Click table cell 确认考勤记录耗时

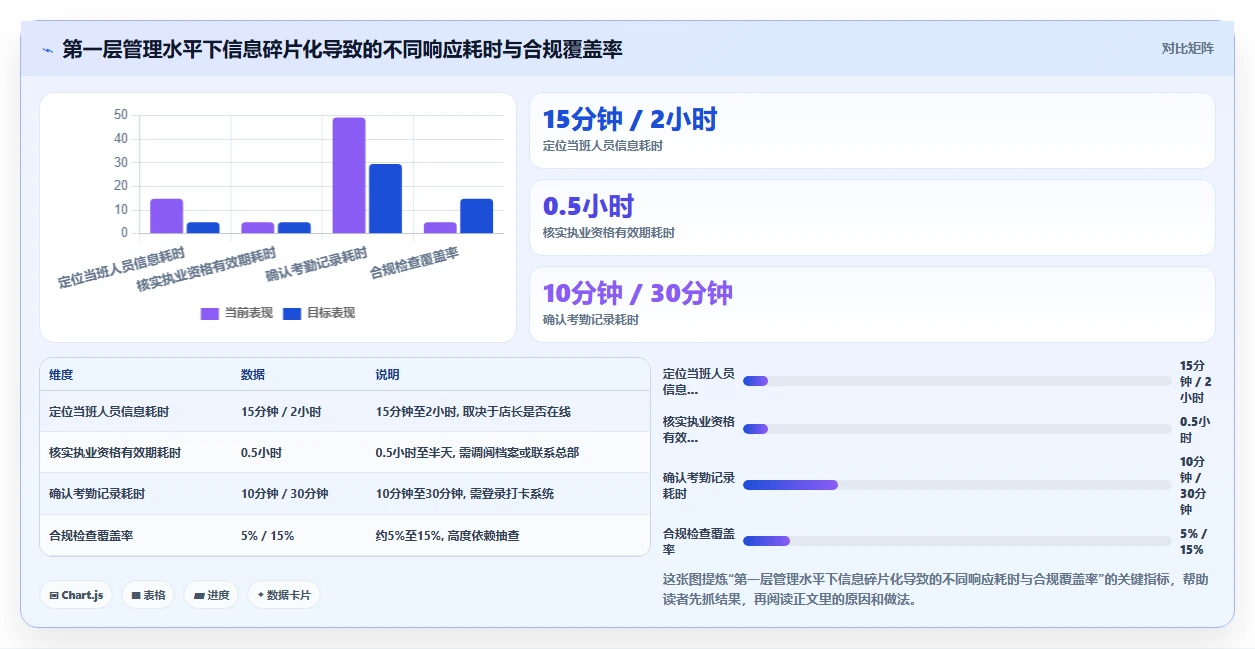(97, 494)
